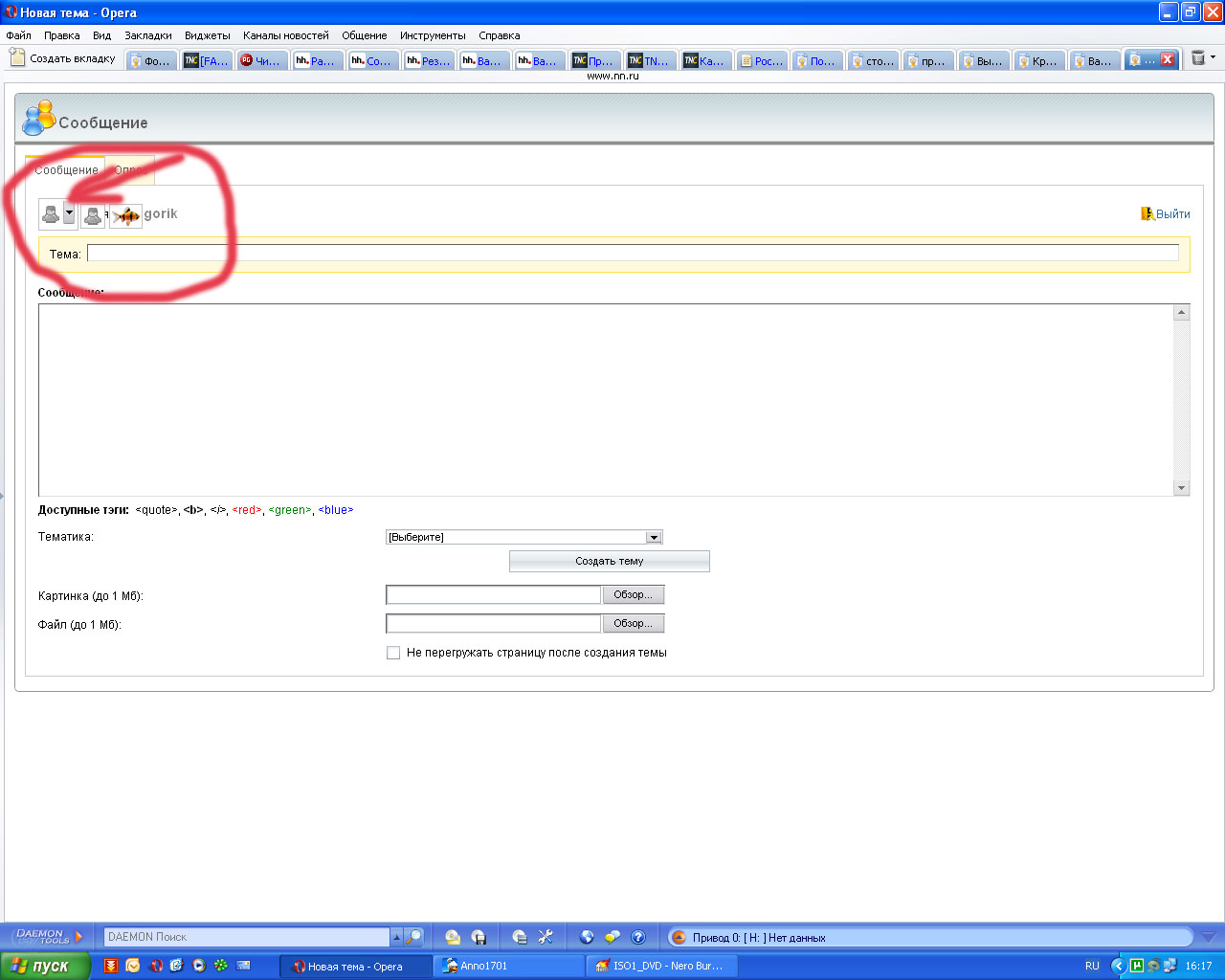This screenshot has height=980, width=1225.
Task: Expand the DAEMON search history dropdown
Action: tap(396, 937)
